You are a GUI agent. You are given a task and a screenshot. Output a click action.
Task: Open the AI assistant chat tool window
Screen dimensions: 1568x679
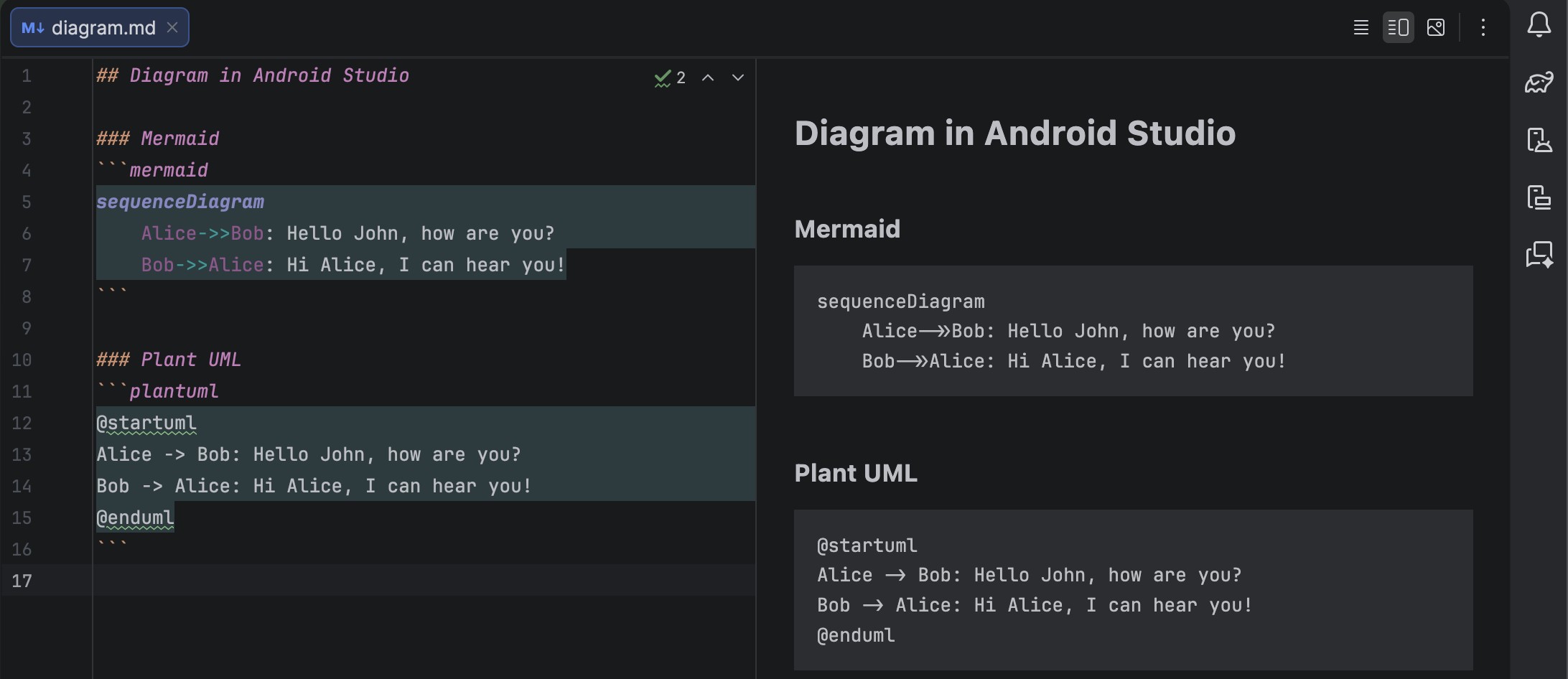pyautogui.click(x=1539, y=255)
